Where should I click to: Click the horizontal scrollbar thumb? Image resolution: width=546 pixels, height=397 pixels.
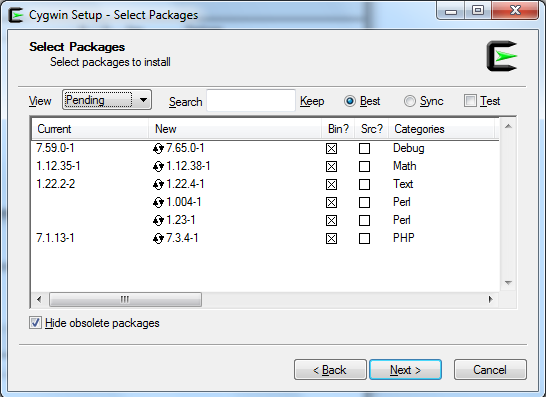point(125,299)
